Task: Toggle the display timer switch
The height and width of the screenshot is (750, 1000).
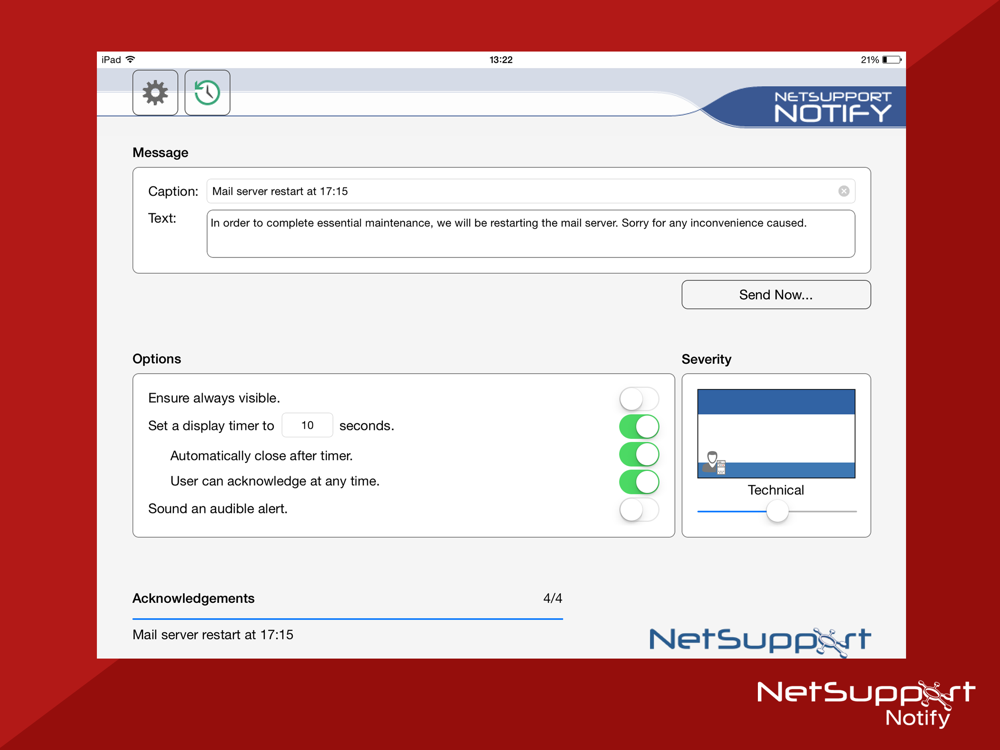Action: click(x=639, y=427)
